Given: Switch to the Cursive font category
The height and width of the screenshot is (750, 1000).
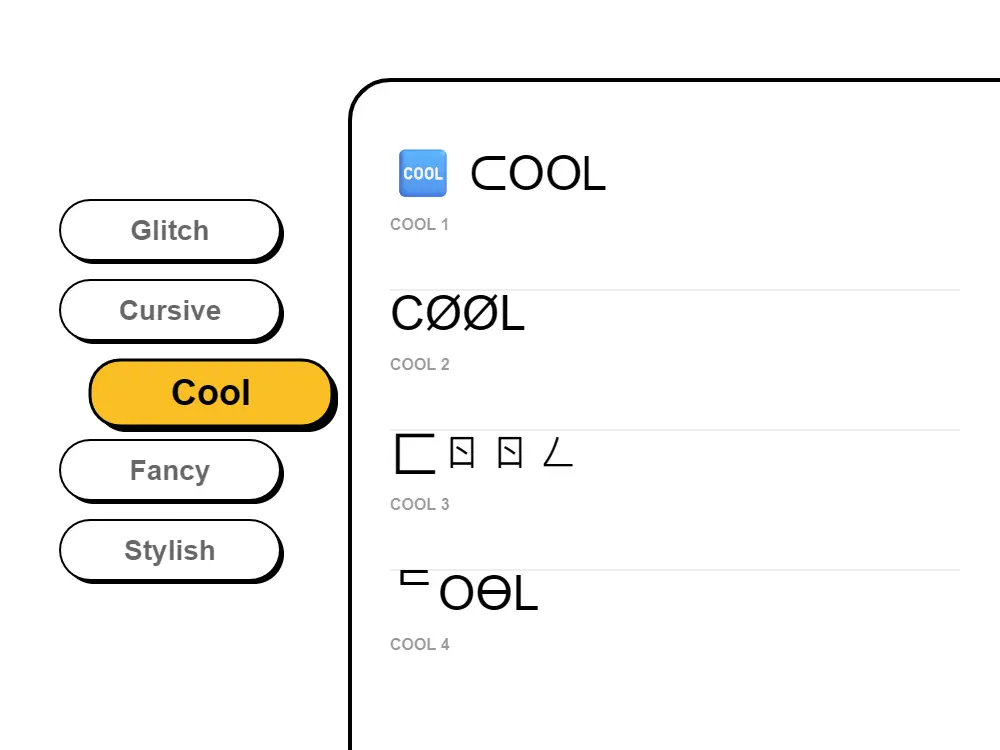Looking at the screenshot, I should coord(170,310).
